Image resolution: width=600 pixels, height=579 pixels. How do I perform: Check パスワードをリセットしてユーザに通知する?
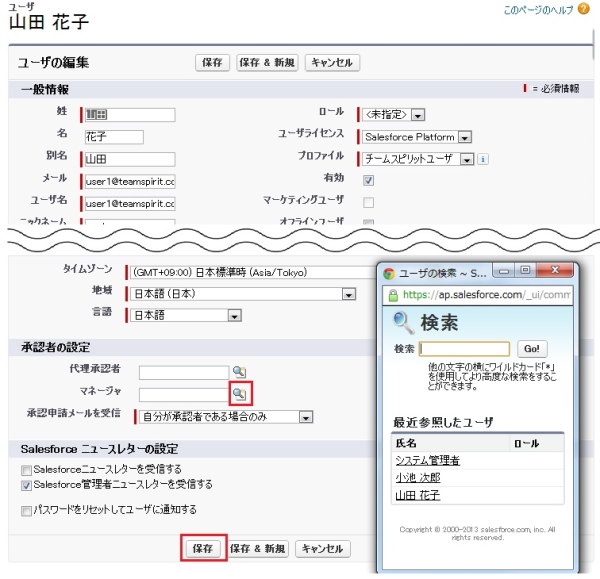pyautogui.click(x=26, y=511)
